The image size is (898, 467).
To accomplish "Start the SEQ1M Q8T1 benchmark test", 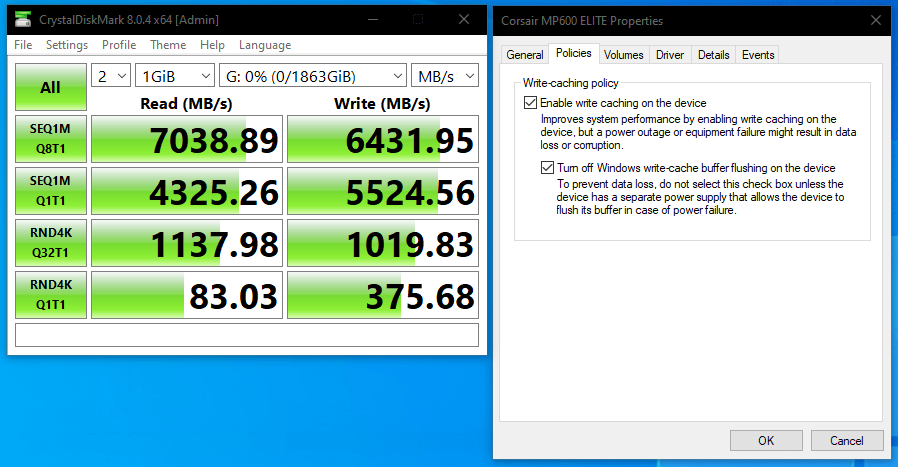I will pos(50,138).
